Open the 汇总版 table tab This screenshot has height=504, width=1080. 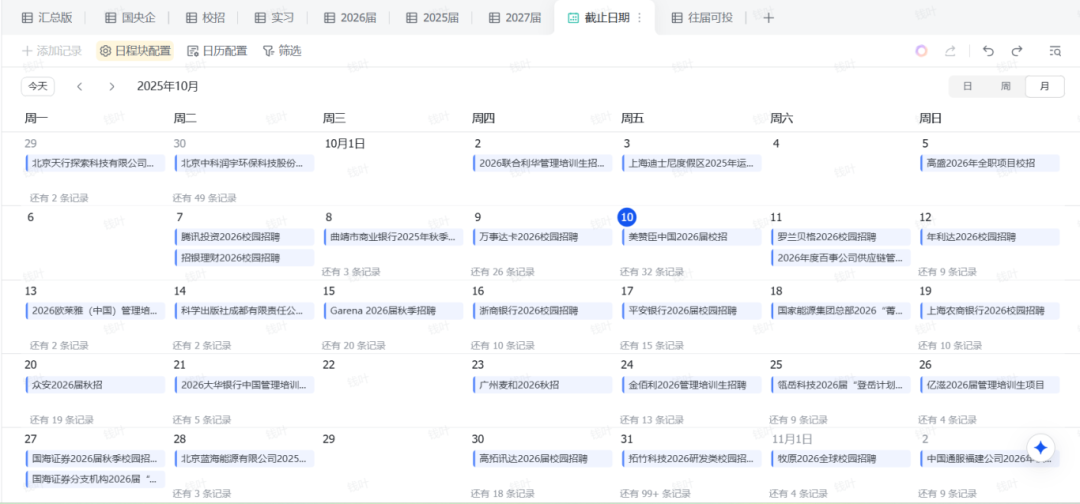point(47,18)
